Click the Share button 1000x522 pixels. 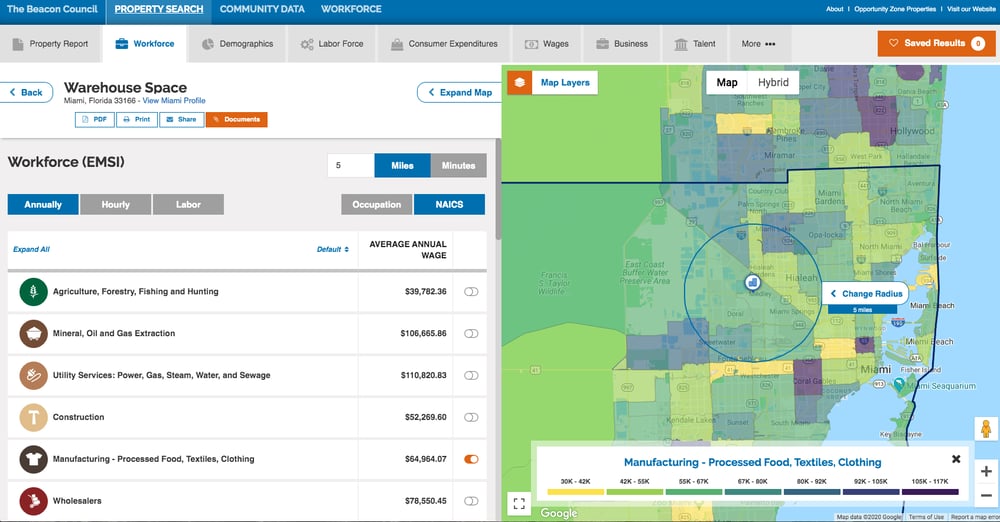coord(182,119)
